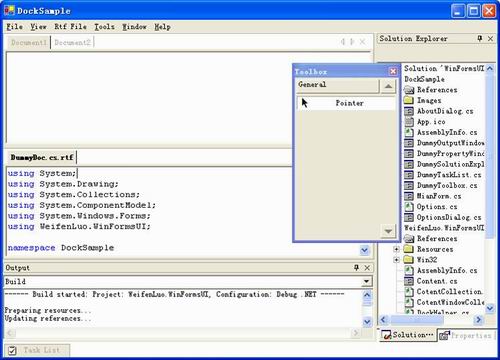Click the DummyPropertyWindow file icon
The width and height of the screenshot is (500, 360).
[409, 153]
